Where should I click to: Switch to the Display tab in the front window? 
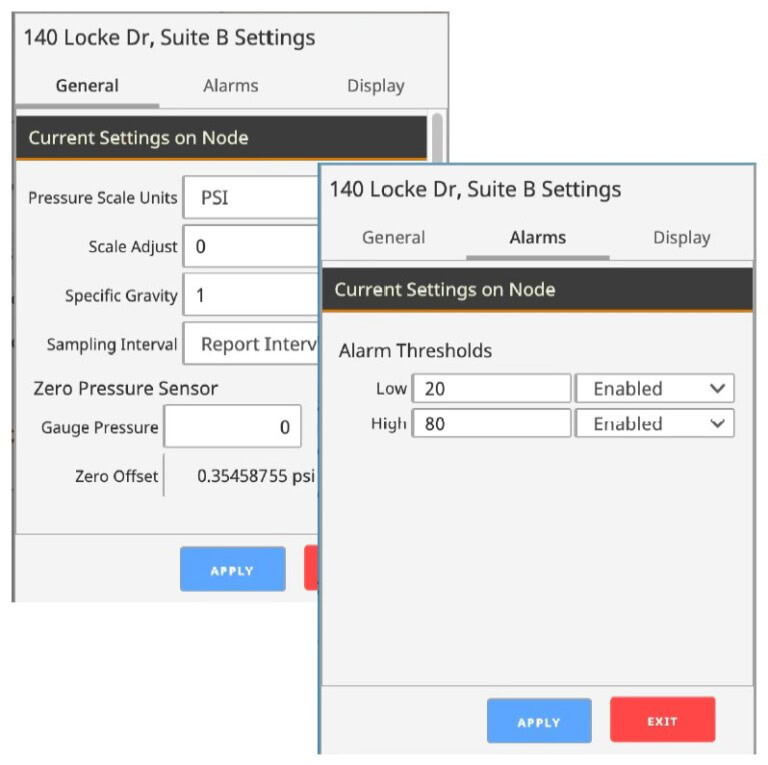681,238
